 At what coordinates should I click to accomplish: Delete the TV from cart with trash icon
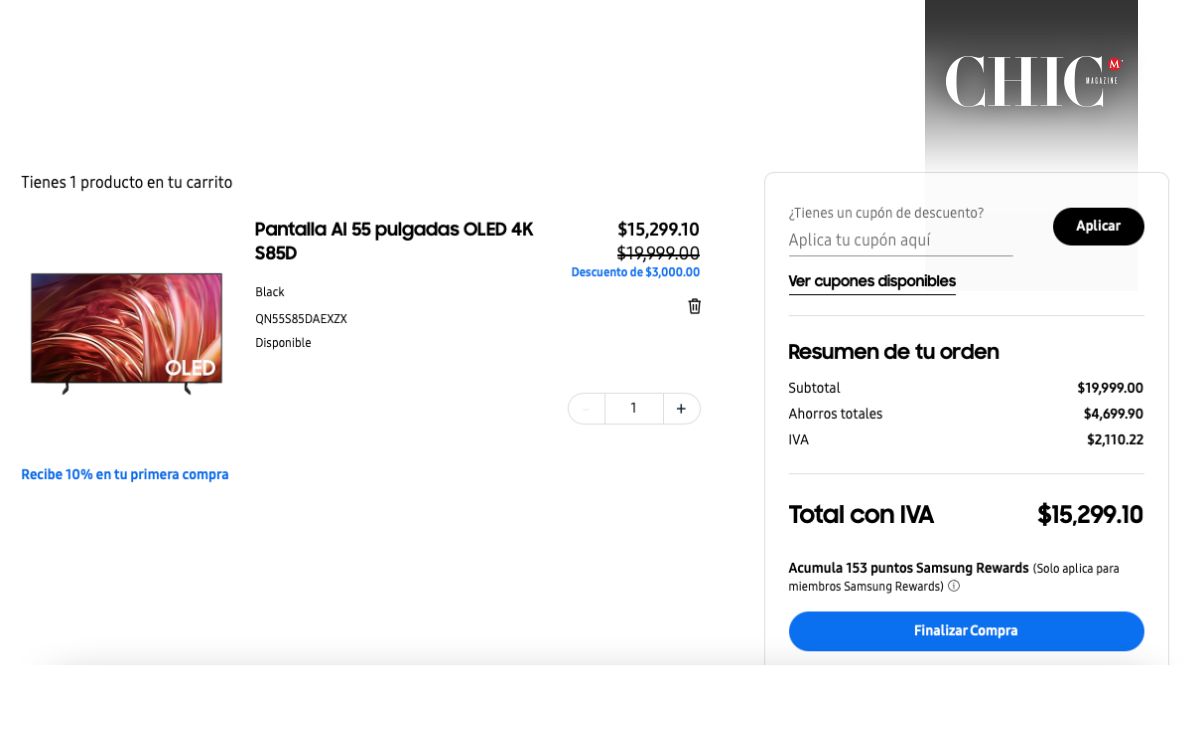point(694,306)
